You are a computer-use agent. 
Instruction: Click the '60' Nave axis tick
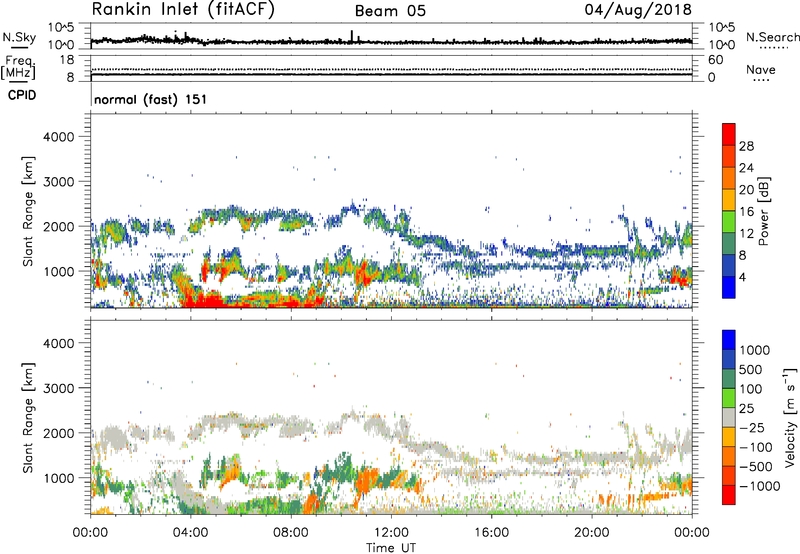click(x=715, y=60)
